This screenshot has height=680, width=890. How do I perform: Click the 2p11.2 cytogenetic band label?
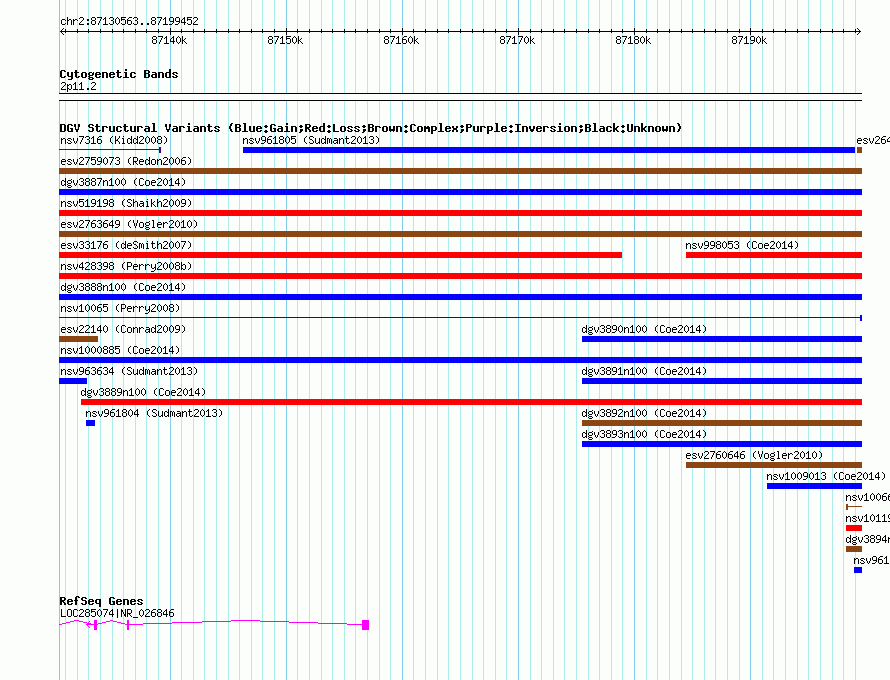(x=78, y=86)
